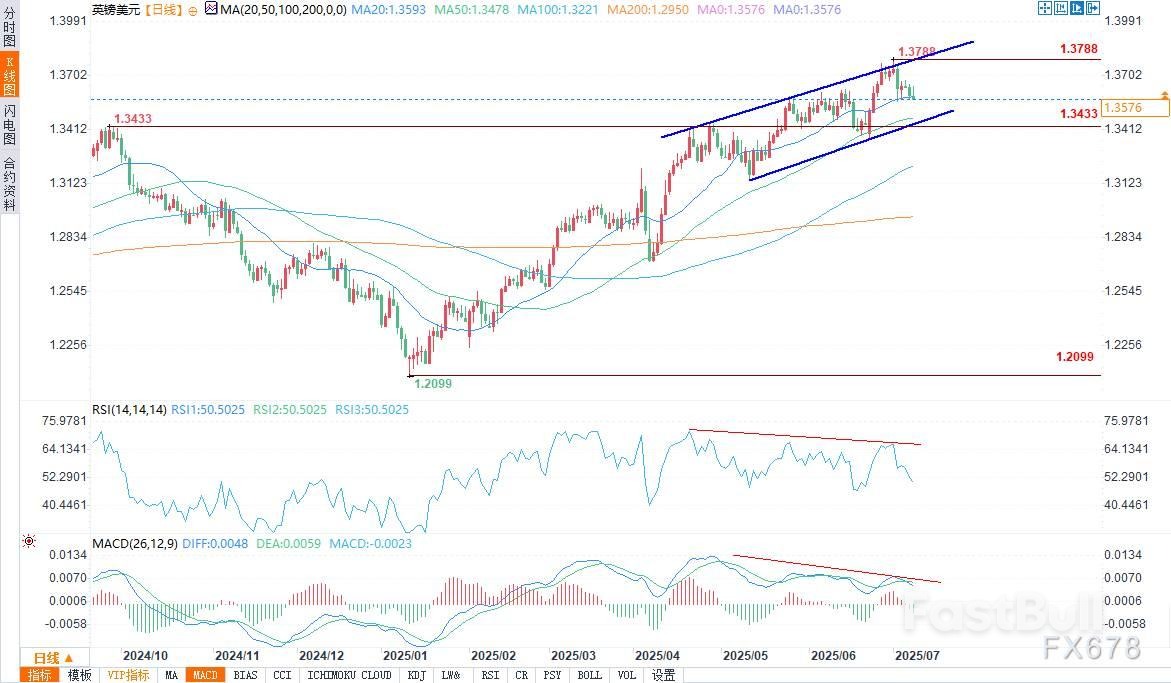The height and width of the screenshot is (683, 1171).
Task: Enable the BOLL indicator
Action: point(589,675)
